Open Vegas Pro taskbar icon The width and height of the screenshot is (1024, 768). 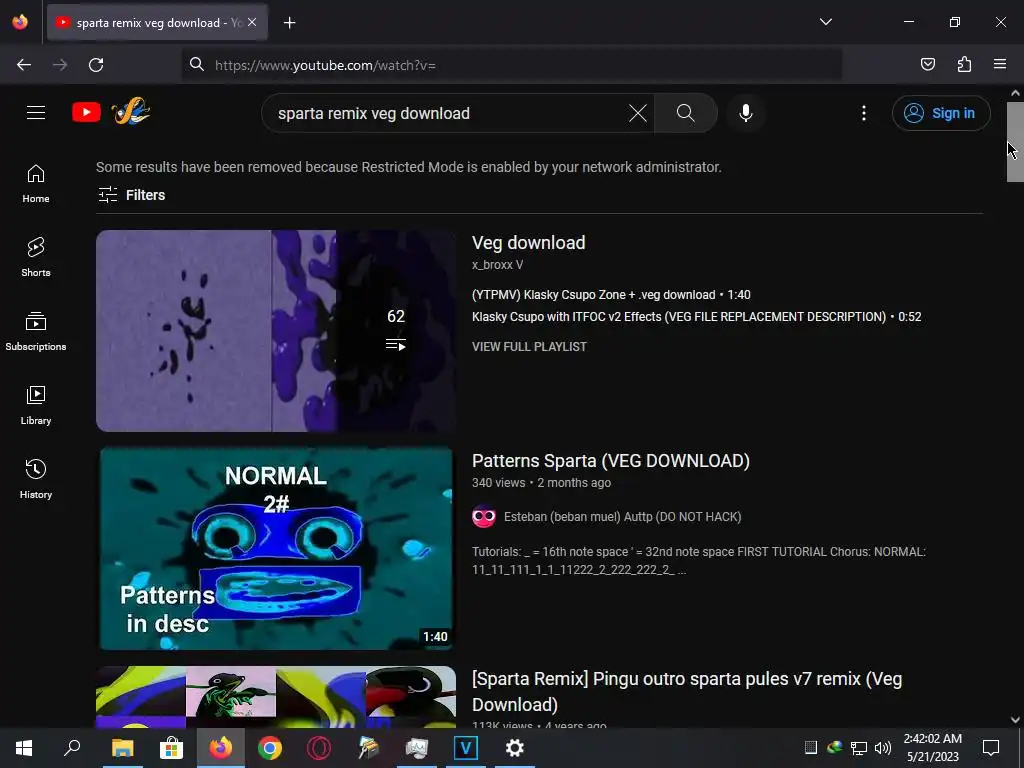pyautogui.click(x=466, y=748)
